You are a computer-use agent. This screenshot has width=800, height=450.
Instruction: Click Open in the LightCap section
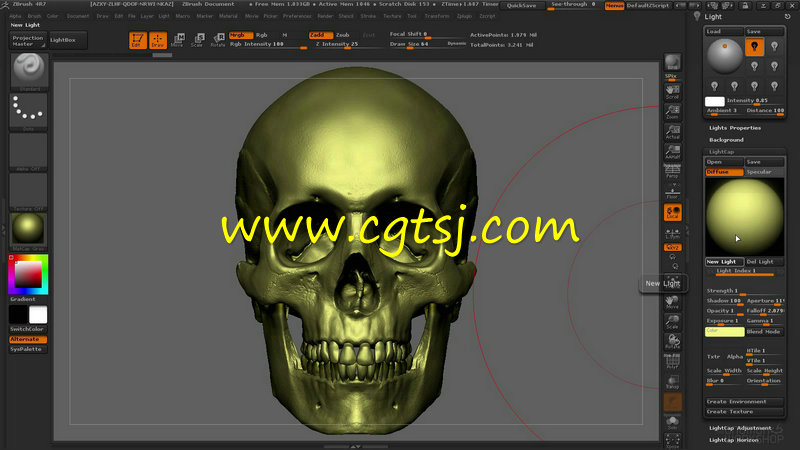tap(724, 162)
